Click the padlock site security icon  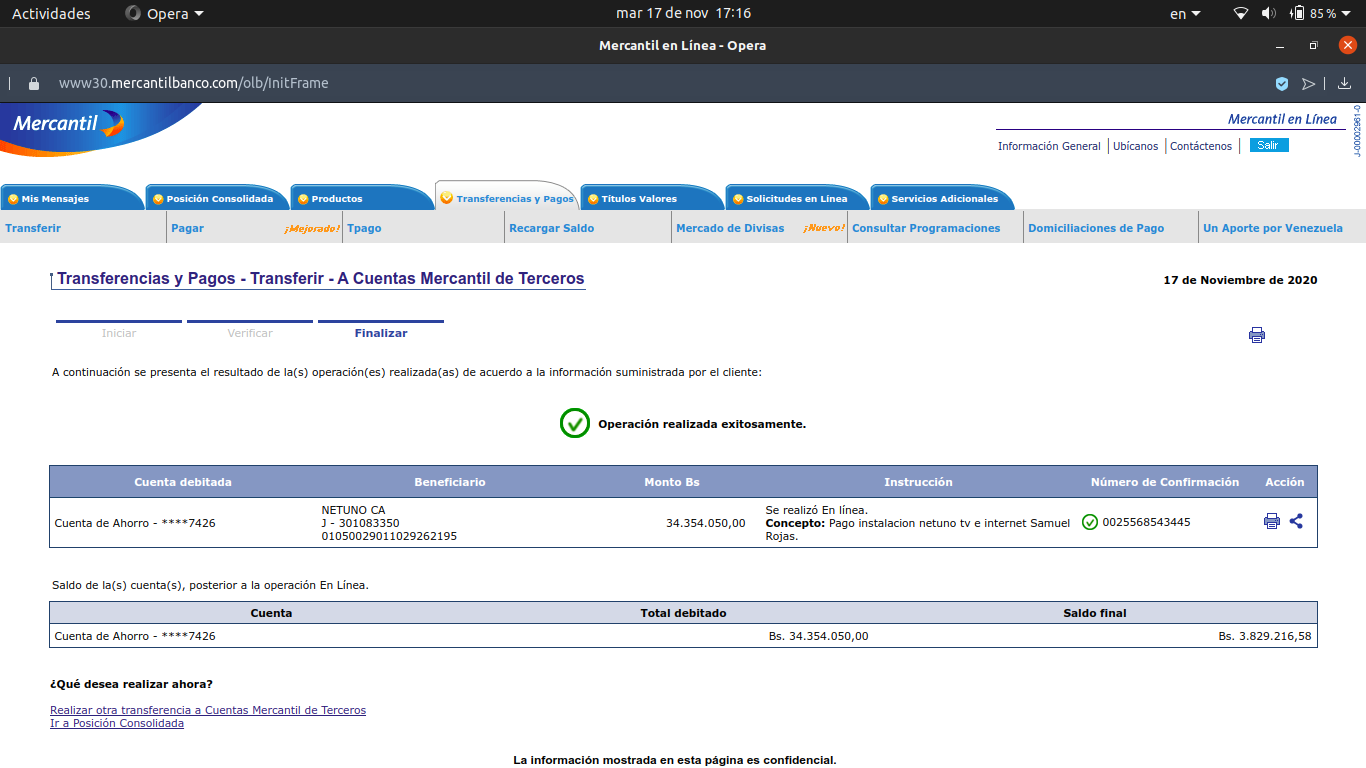click(x=34, y=84)
